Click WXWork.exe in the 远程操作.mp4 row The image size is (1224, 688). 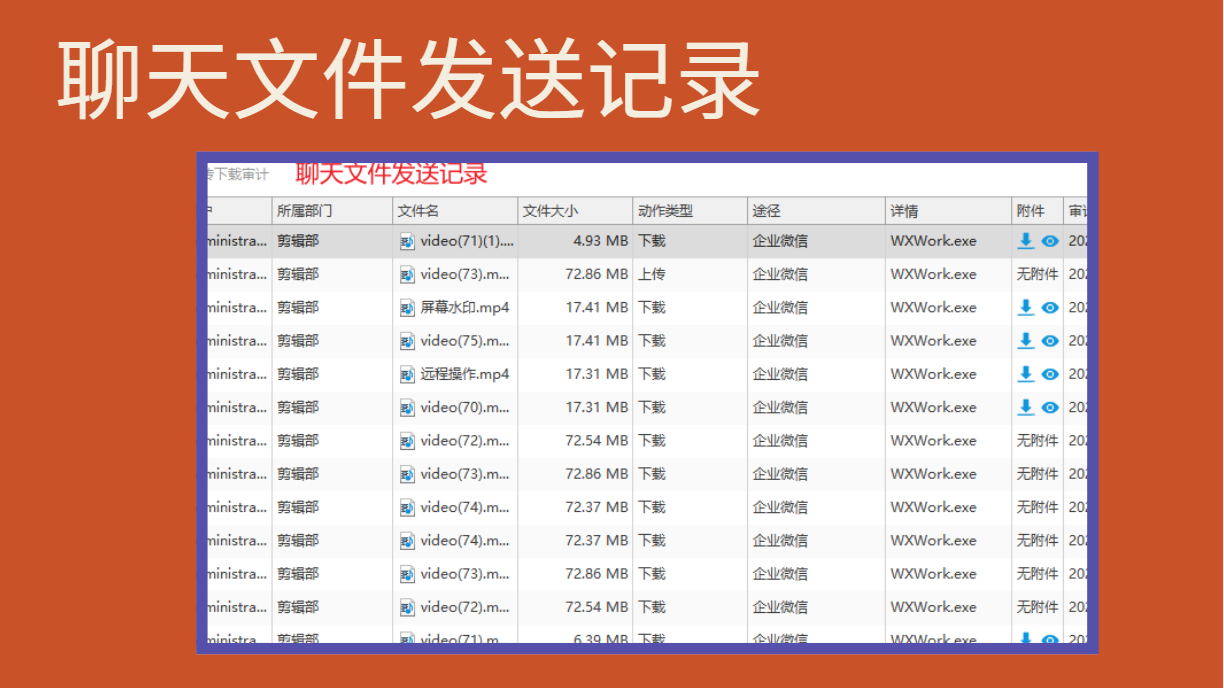(x=934, y=374)
